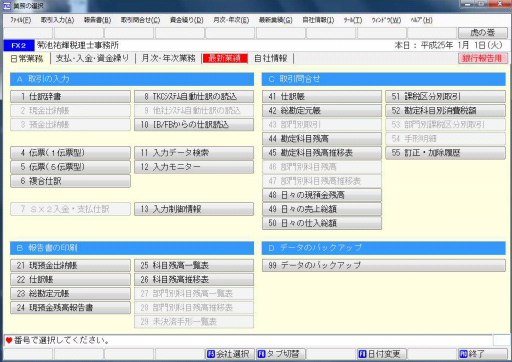Viewport: 512px width, 362px height.
Task: Click the 番号で選択してください prompt field
Action: [x=248, y=340]
